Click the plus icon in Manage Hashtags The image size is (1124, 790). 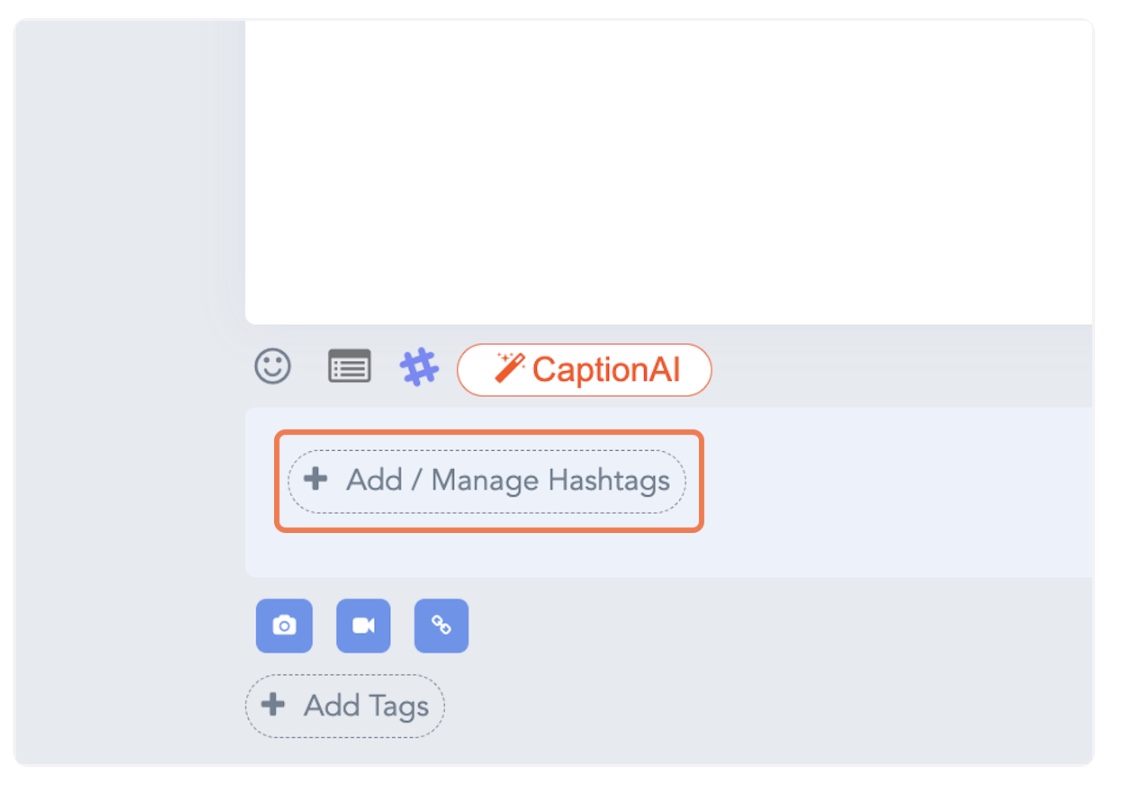click(x=315, y=478)
